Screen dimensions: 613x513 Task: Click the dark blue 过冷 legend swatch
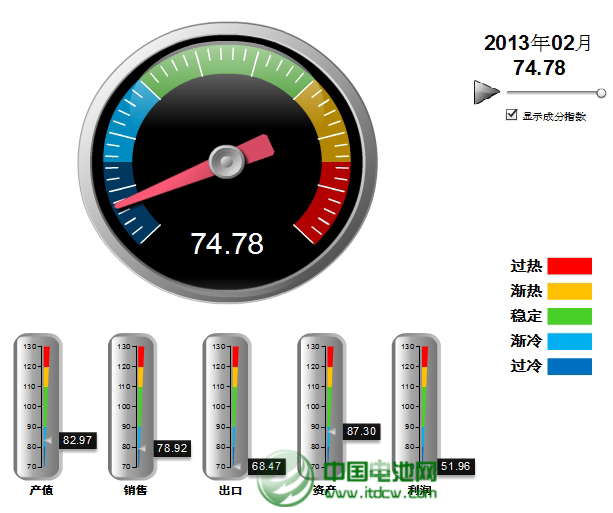point(569,366)
